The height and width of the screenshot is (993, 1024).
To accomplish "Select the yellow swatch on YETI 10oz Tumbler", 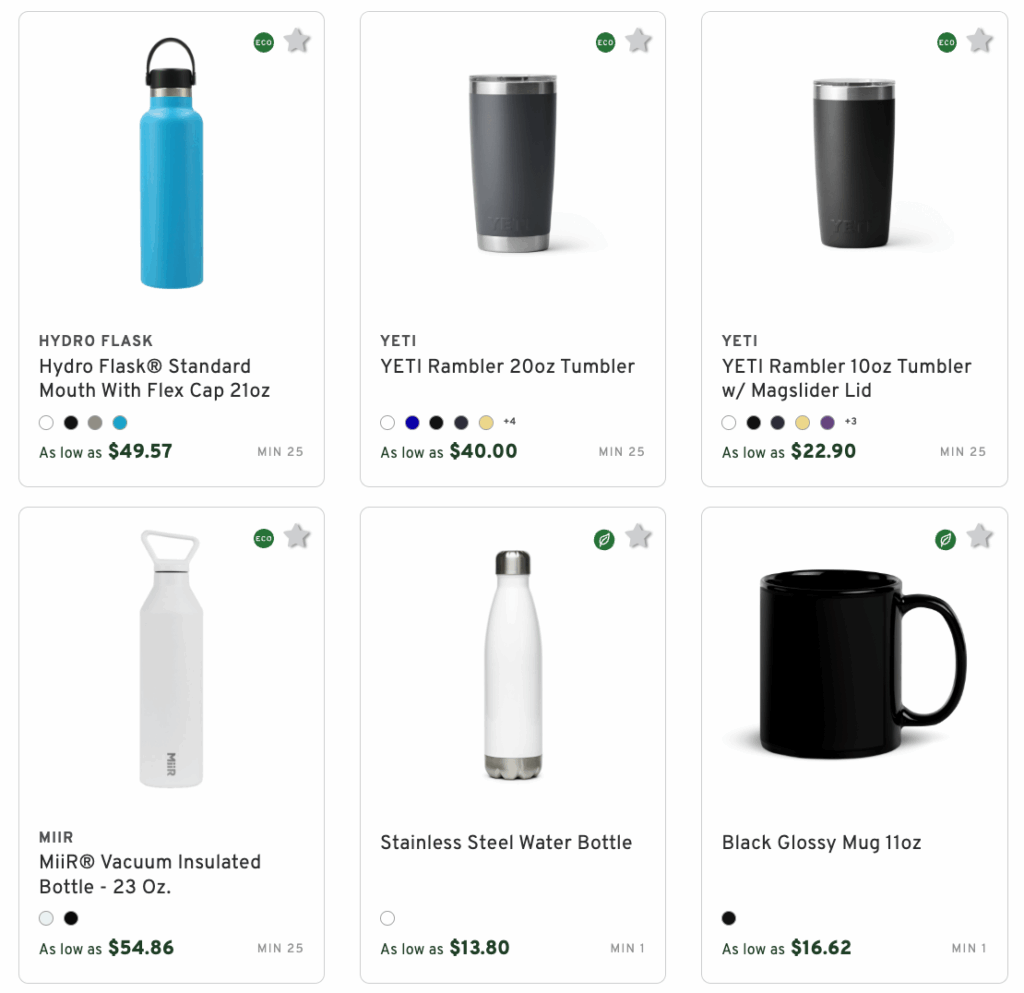I will pos(802,422).
